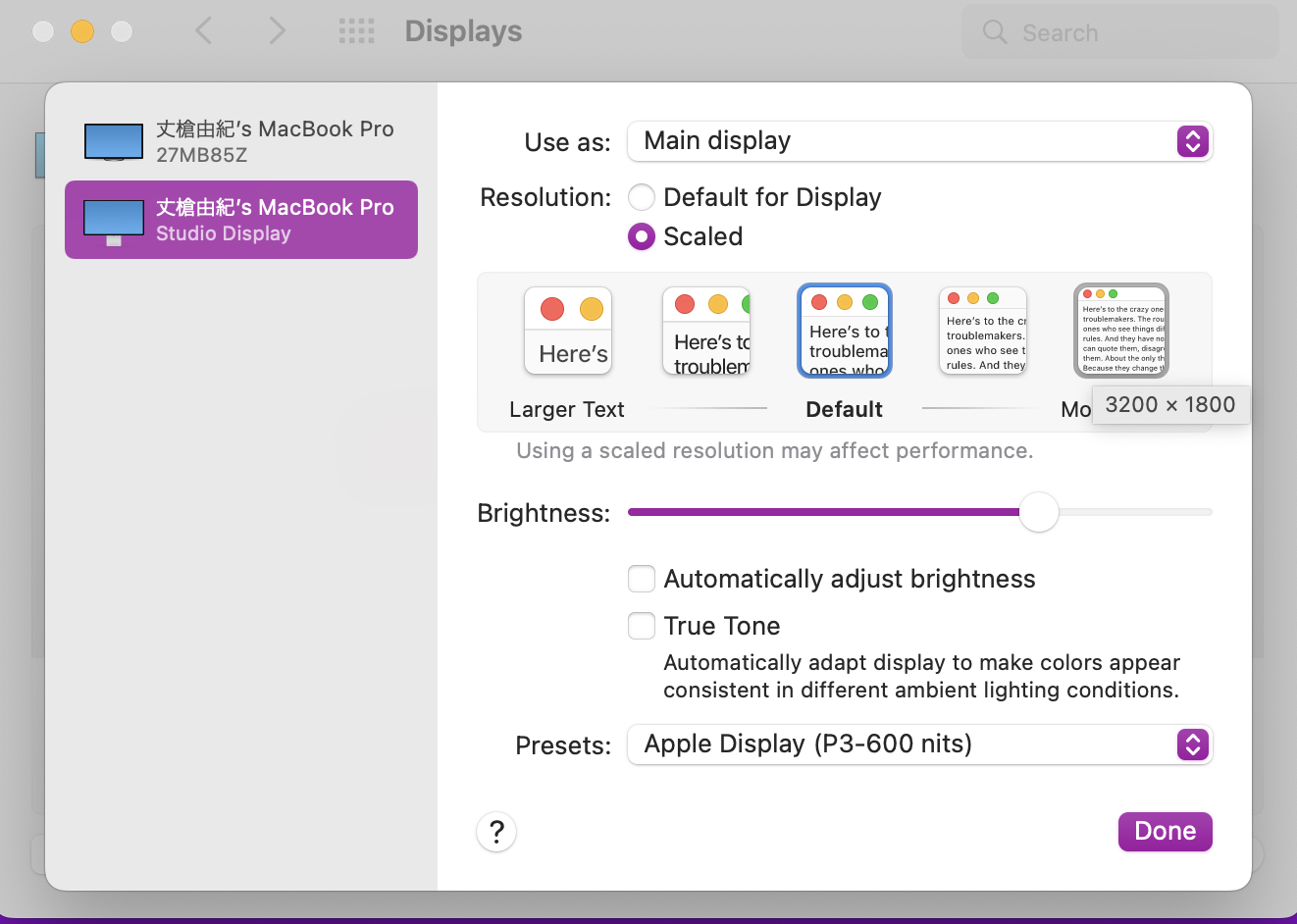Screen dimensions: 1297x924
Task: Choose Default for Display resolution
Action: (642, 197)
